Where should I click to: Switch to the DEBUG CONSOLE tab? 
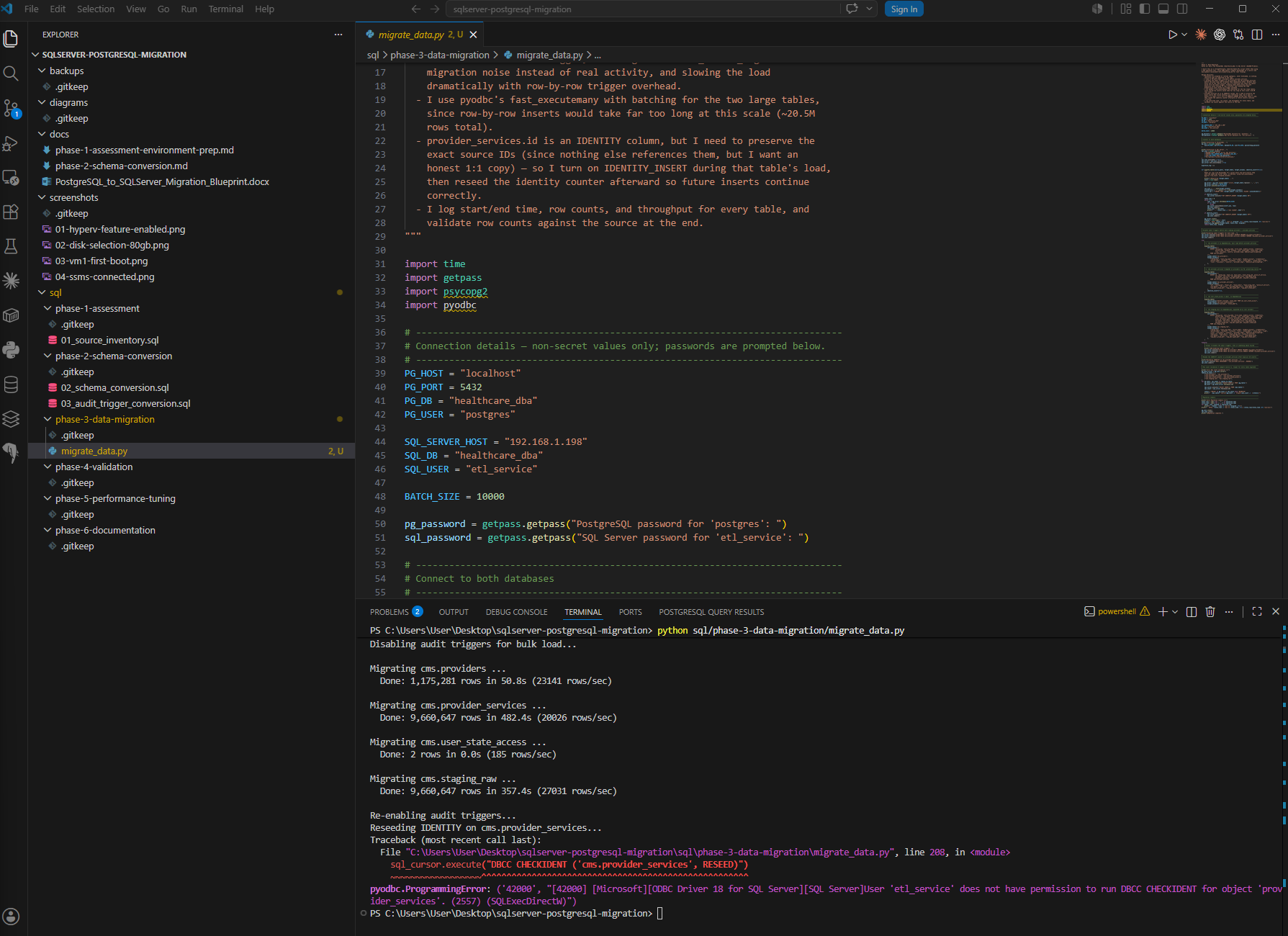point(516,612)
